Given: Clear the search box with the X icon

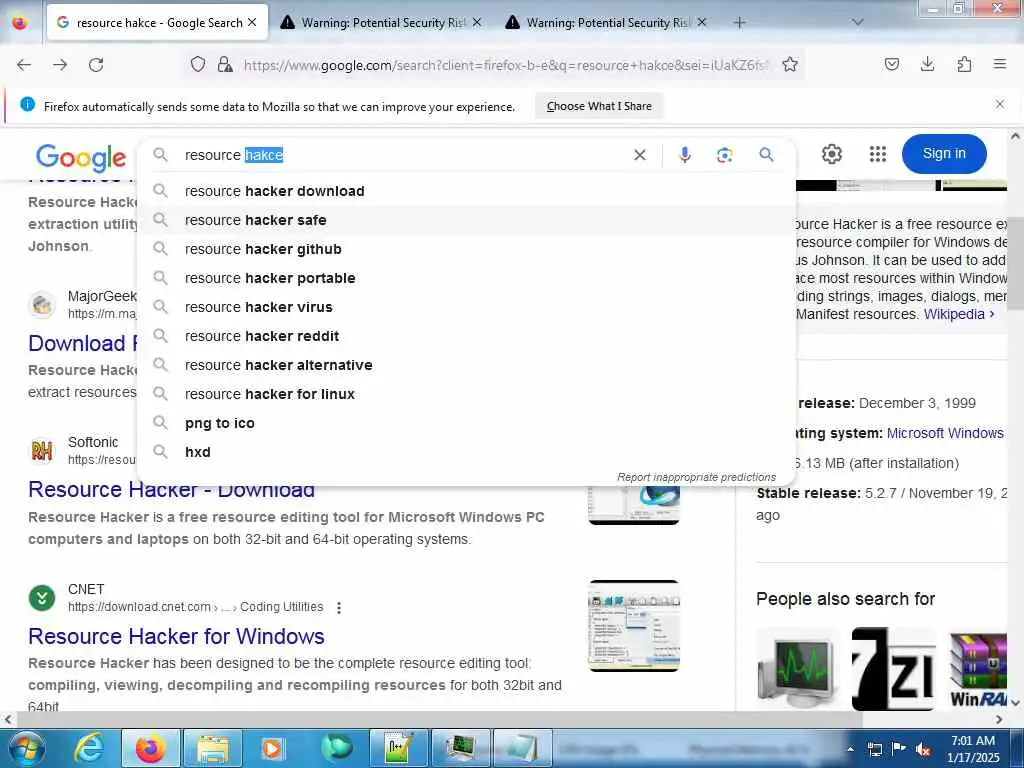Looking at the screenshot, I should [640, 155].
